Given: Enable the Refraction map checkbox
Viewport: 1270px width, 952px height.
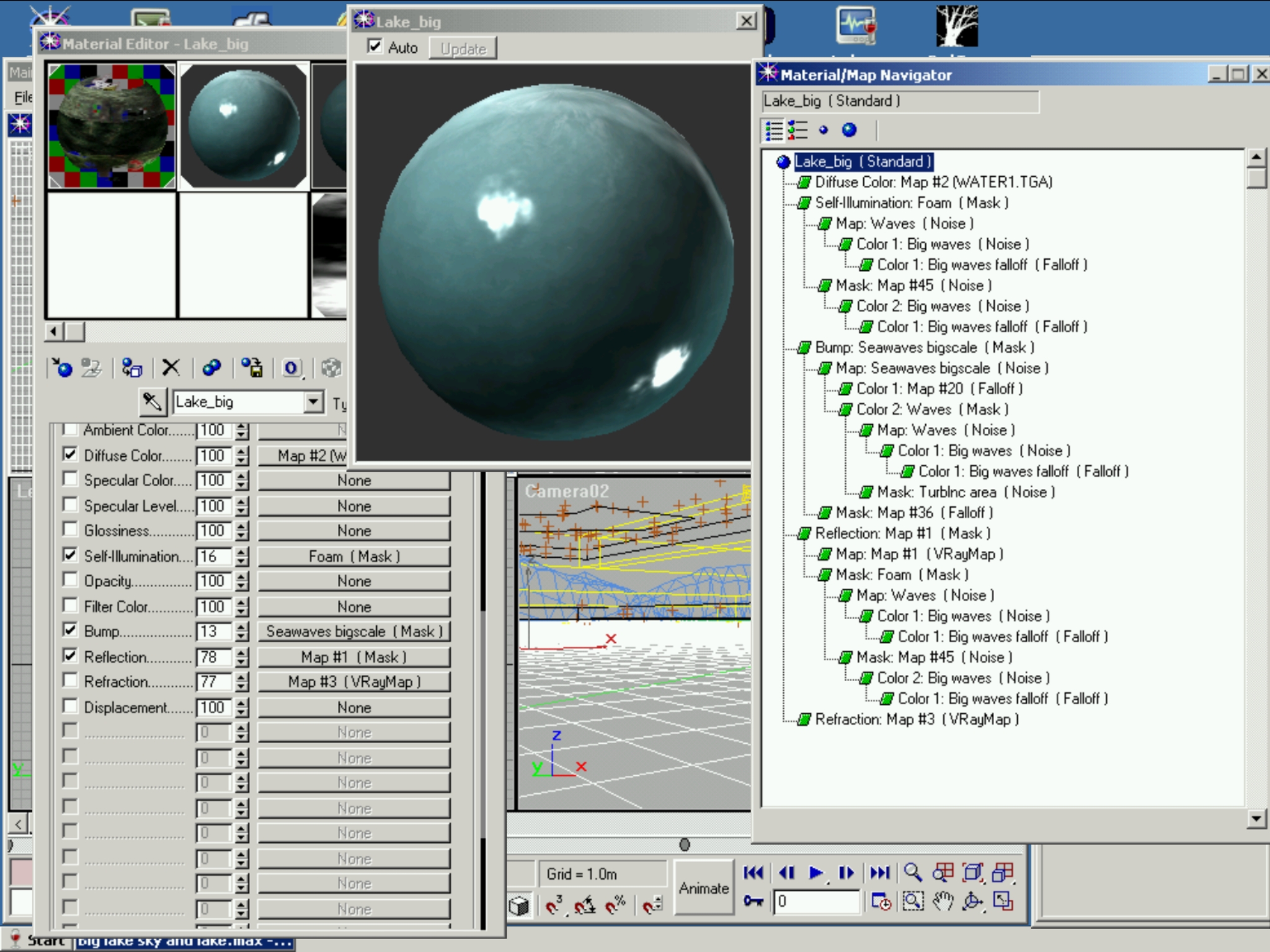Looking at the screenshot, I should click(70, 681).
